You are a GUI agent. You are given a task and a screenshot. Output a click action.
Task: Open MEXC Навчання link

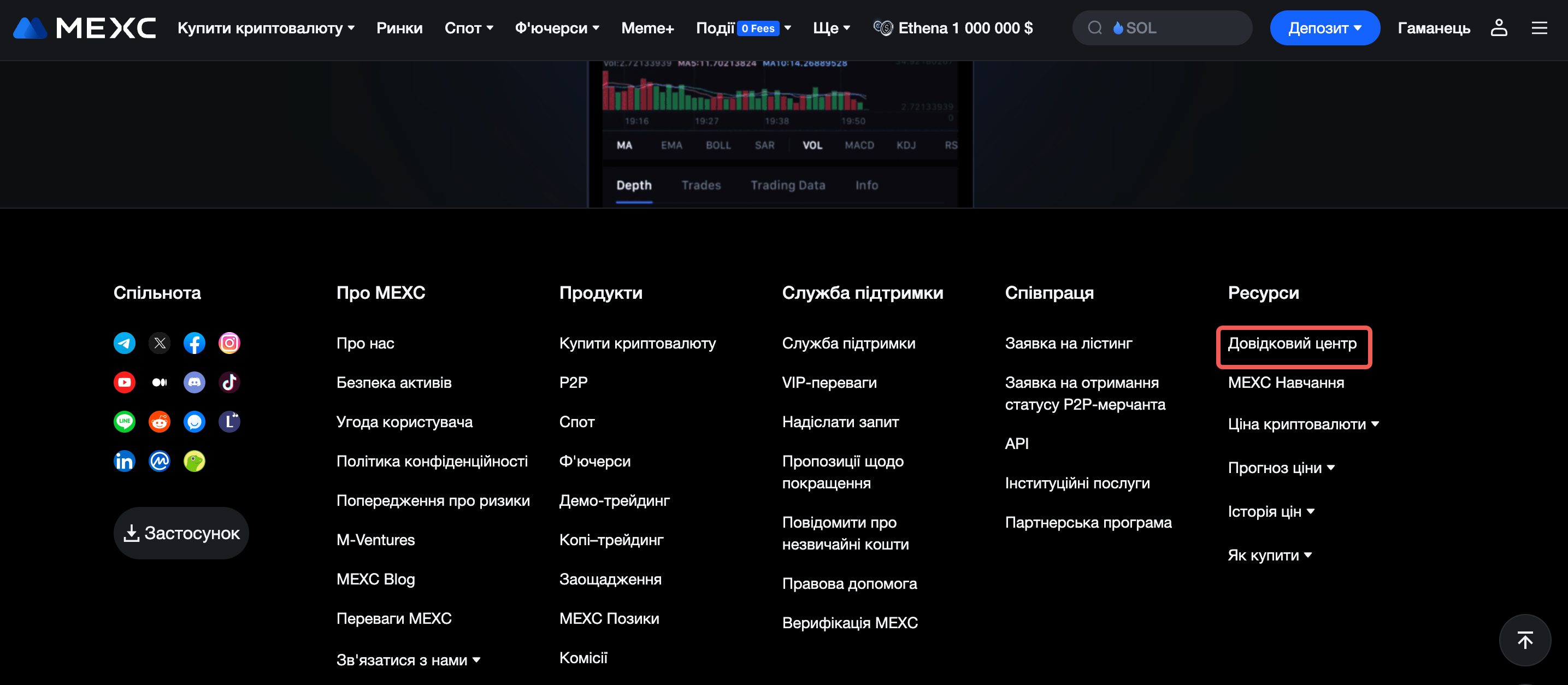tap(1286, 383)
